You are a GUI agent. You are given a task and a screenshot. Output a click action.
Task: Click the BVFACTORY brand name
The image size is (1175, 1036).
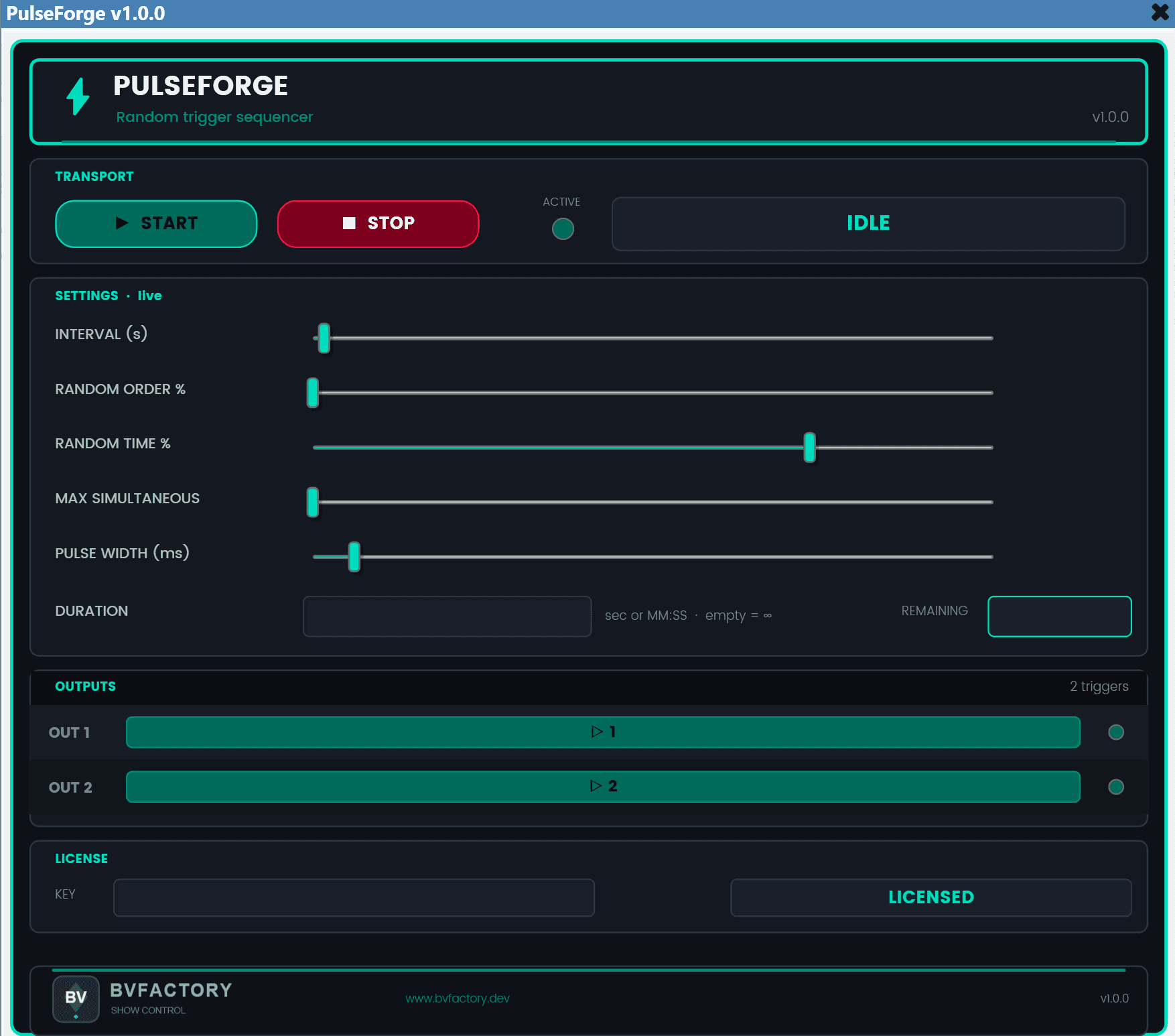click(x=171, y=990)
